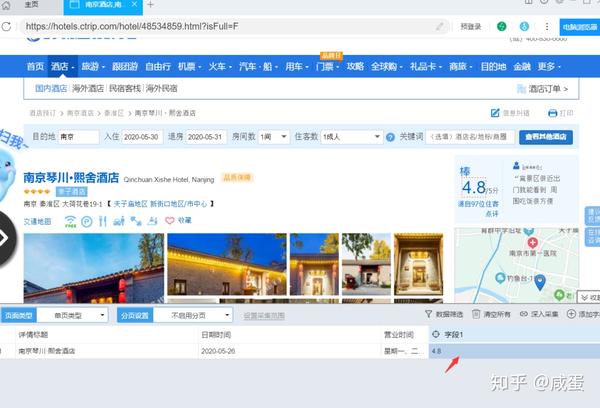The image size is (600, 408).
Task: Select the 海外酒店 sub-tab
Action: coord(88,88)
